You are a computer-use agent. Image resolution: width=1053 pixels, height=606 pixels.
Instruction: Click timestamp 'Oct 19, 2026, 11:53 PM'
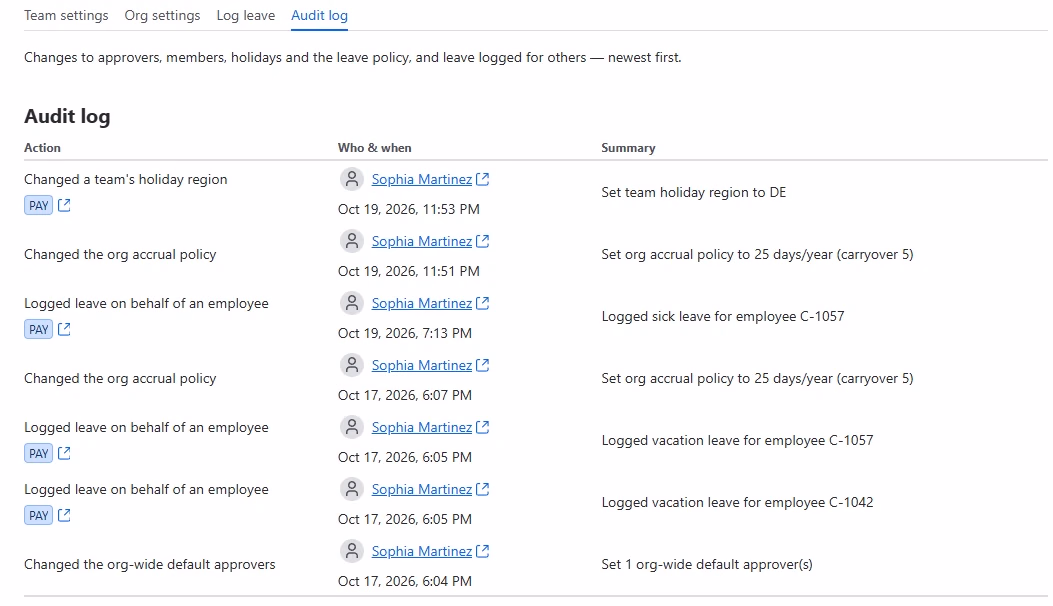click(x=408, y=210)
